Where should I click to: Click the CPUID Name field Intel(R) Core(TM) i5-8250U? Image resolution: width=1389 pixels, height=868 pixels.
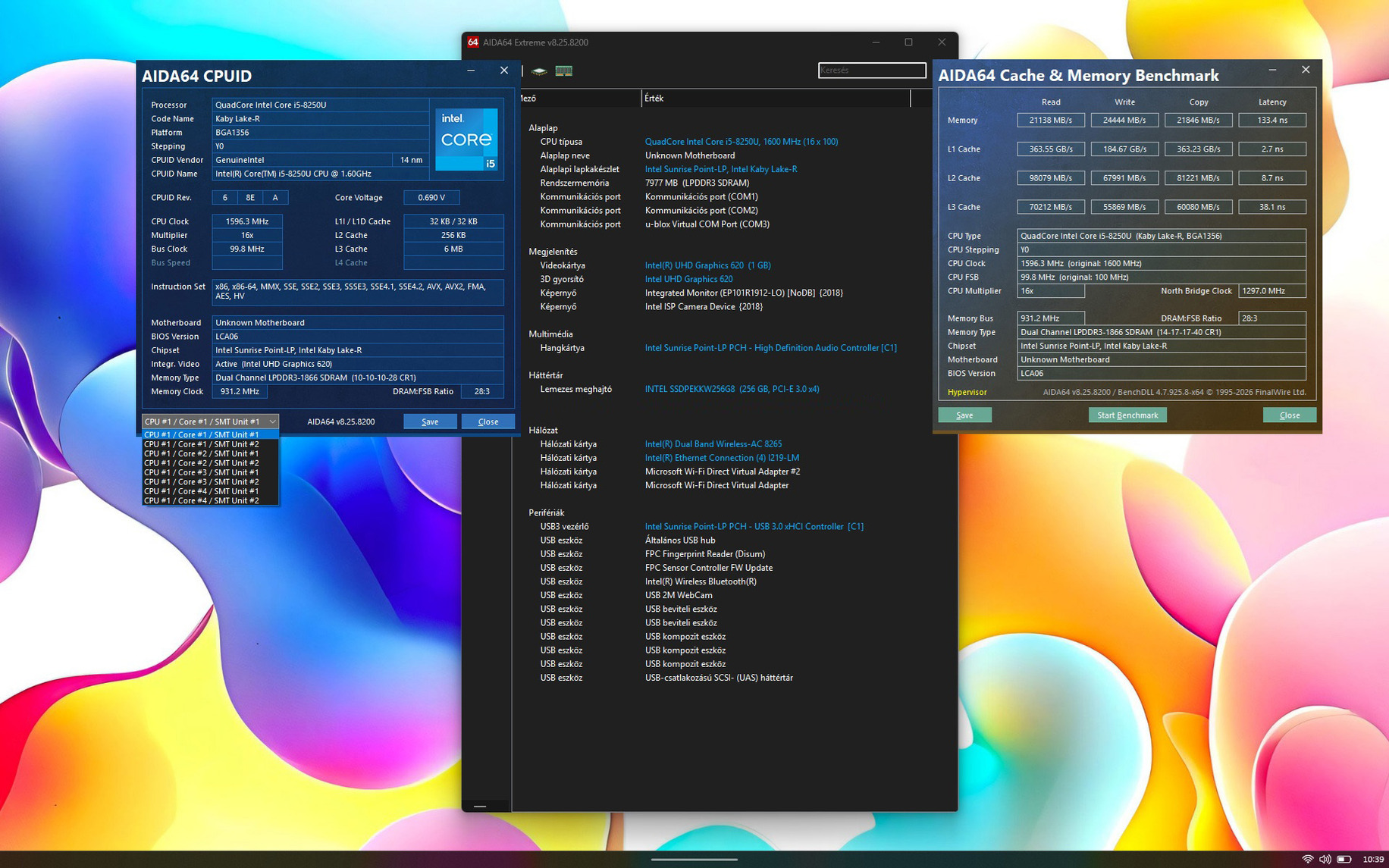pos(320,174)
